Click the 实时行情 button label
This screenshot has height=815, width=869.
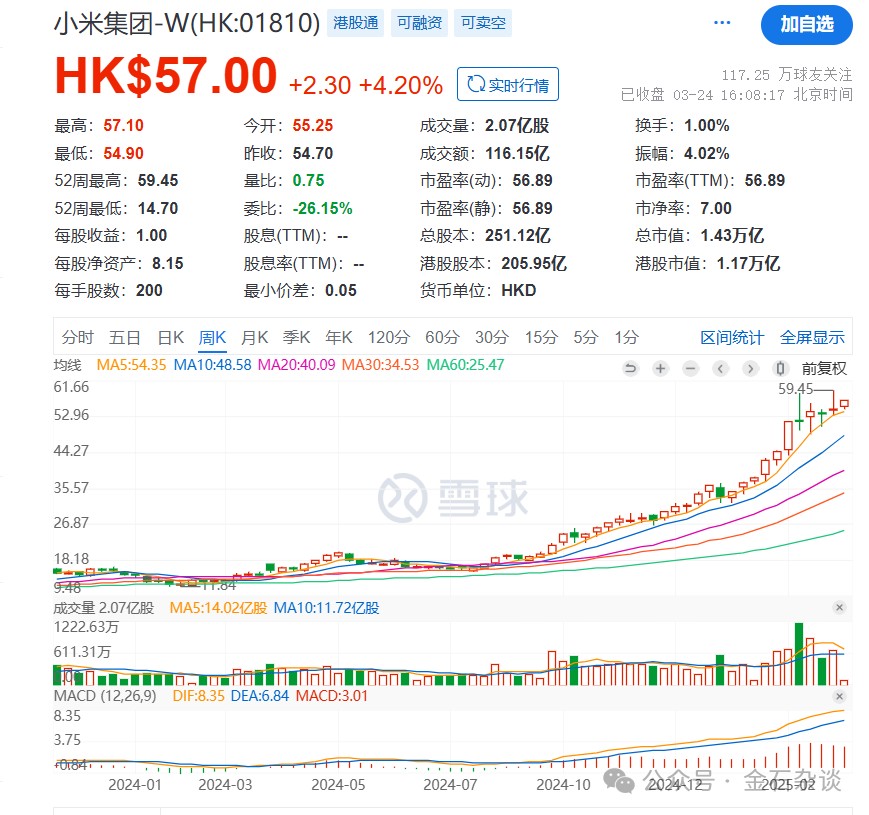[x=519, y=85]
